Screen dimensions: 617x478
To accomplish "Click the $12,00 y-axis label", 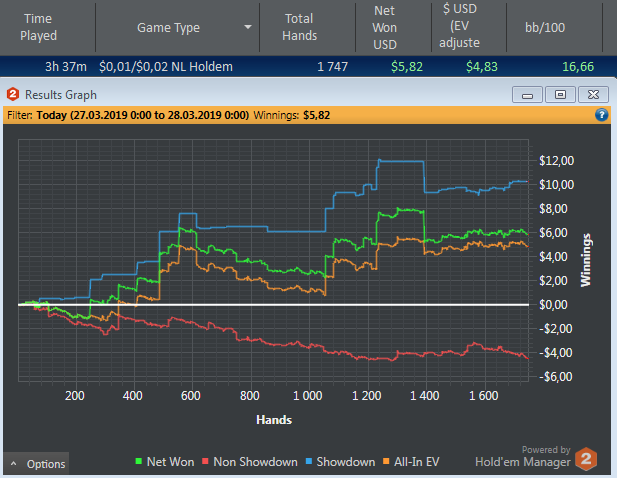I will coord(556,161).
